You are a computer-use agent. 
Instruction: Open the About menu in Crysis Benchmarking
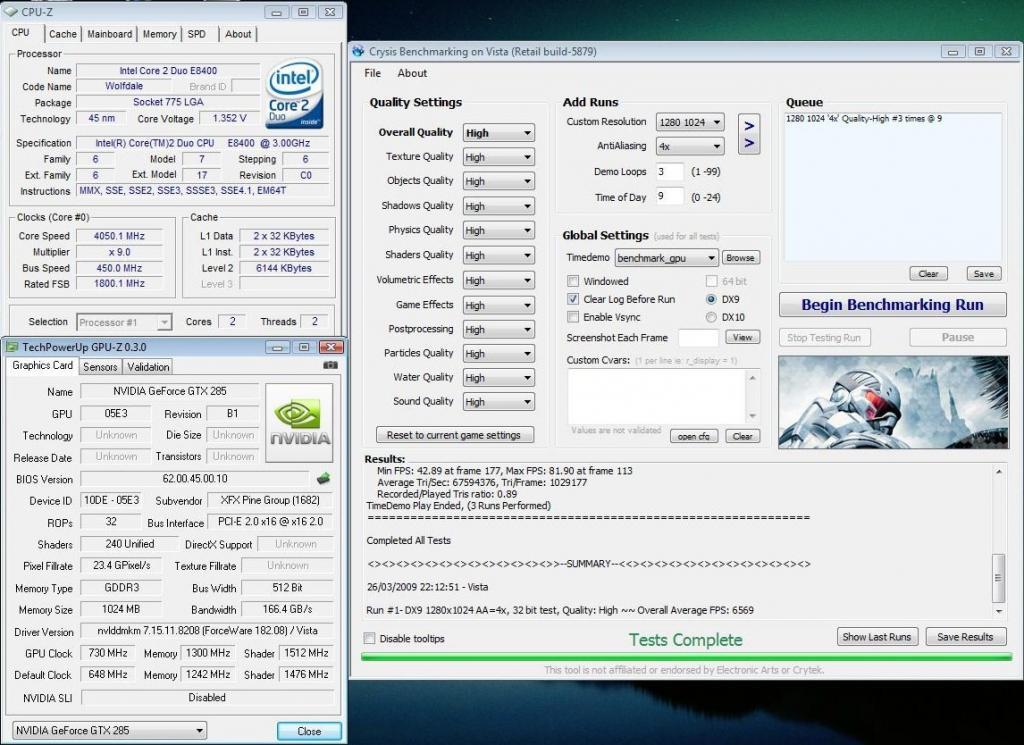[x=412, y=73]
